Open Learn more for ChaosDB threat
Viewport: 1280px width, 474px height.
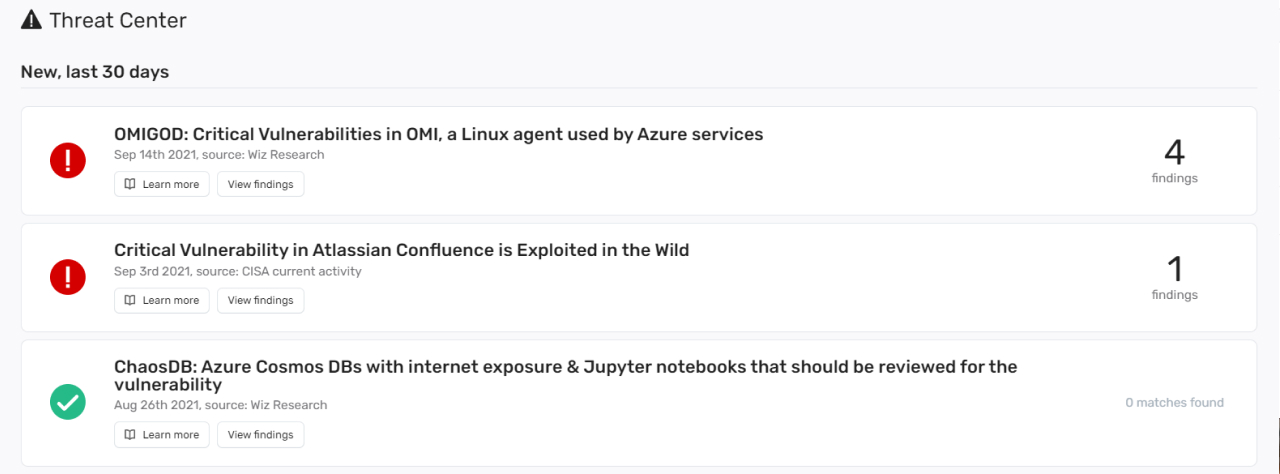(x=162, y=434)
